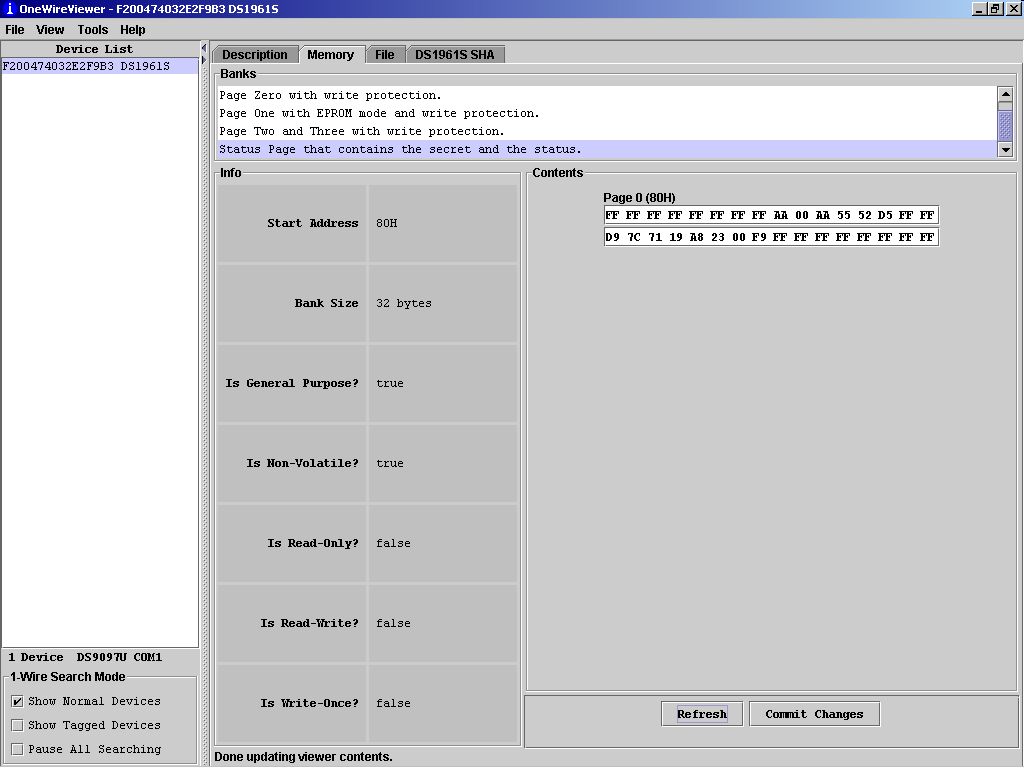Enable Show Tagged Devices checkbox
Screen dimensions: 1024x768
point(18,726)
